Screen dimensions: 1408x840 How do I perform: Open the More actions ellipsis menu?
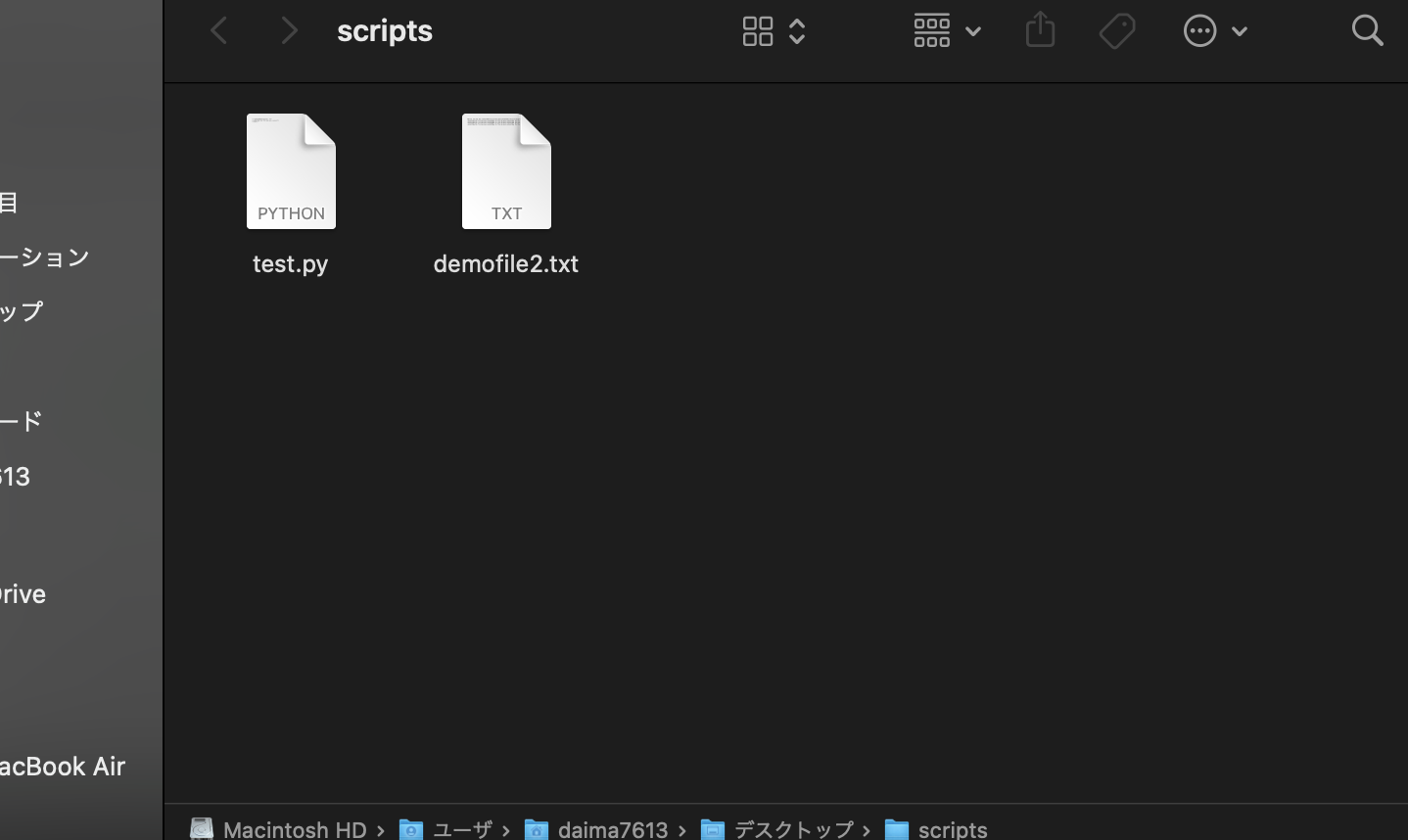coord(1199,30)
